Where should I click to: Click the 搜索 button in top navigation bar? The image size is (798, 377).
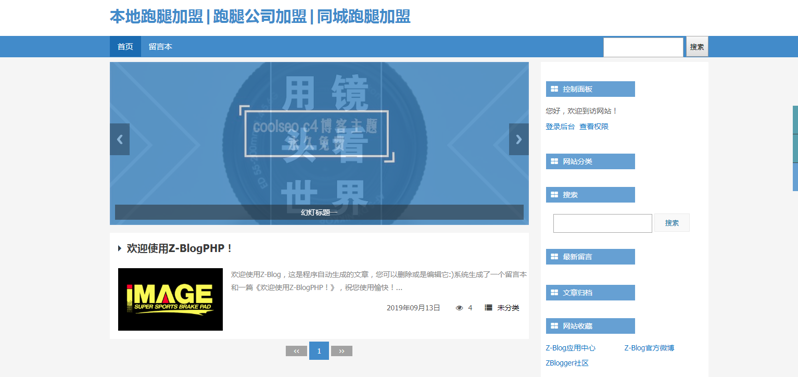(x=697, y=47)
